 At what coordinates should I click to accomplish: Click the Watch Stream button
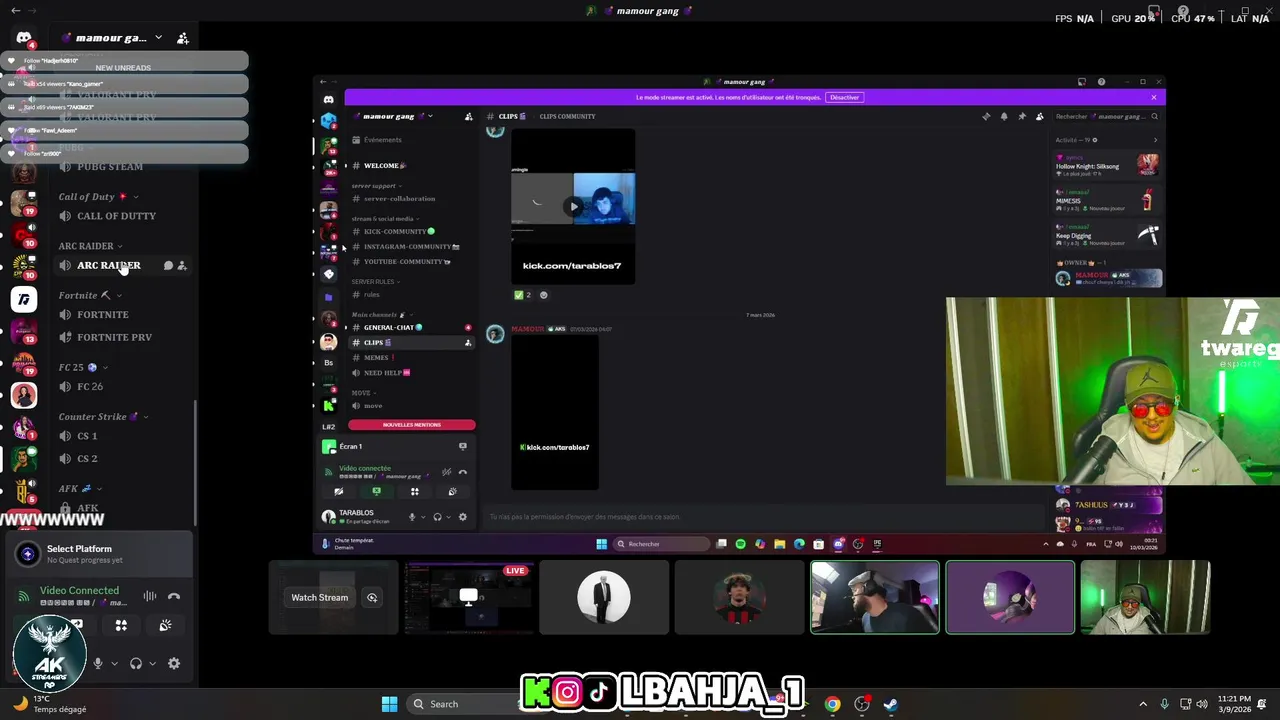[x=320, y=598]
